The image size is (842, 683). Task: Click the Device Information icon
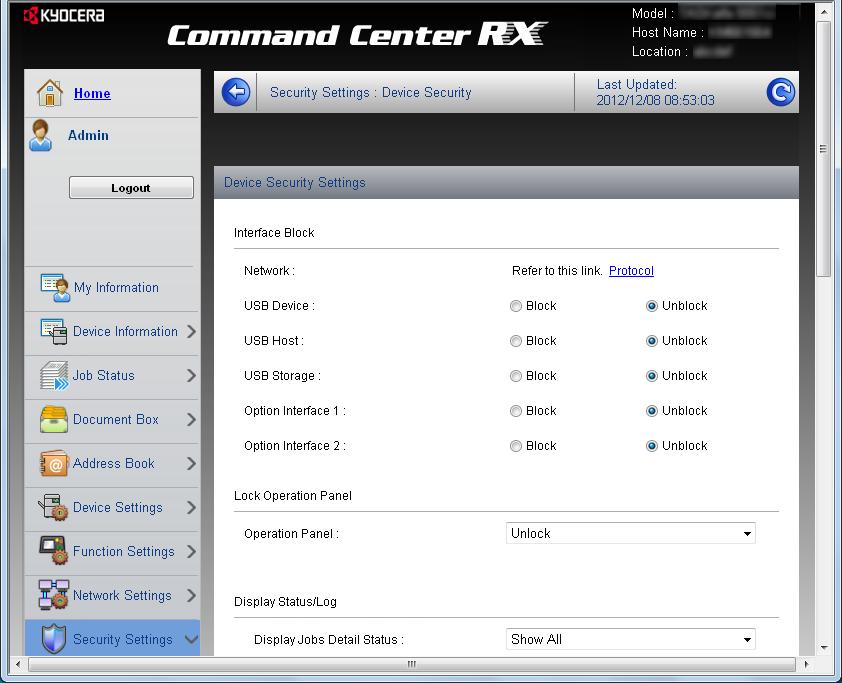pos(54,331)
